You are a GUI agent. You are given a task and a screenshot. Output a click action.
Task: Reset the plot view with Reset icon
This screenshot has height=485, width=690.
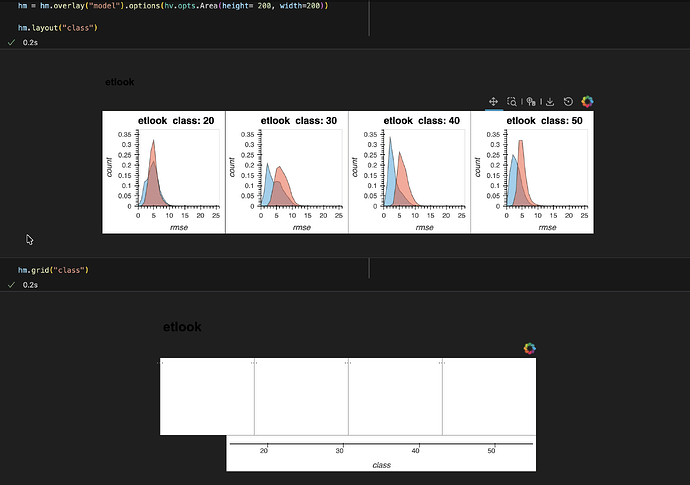coord(568,101)
